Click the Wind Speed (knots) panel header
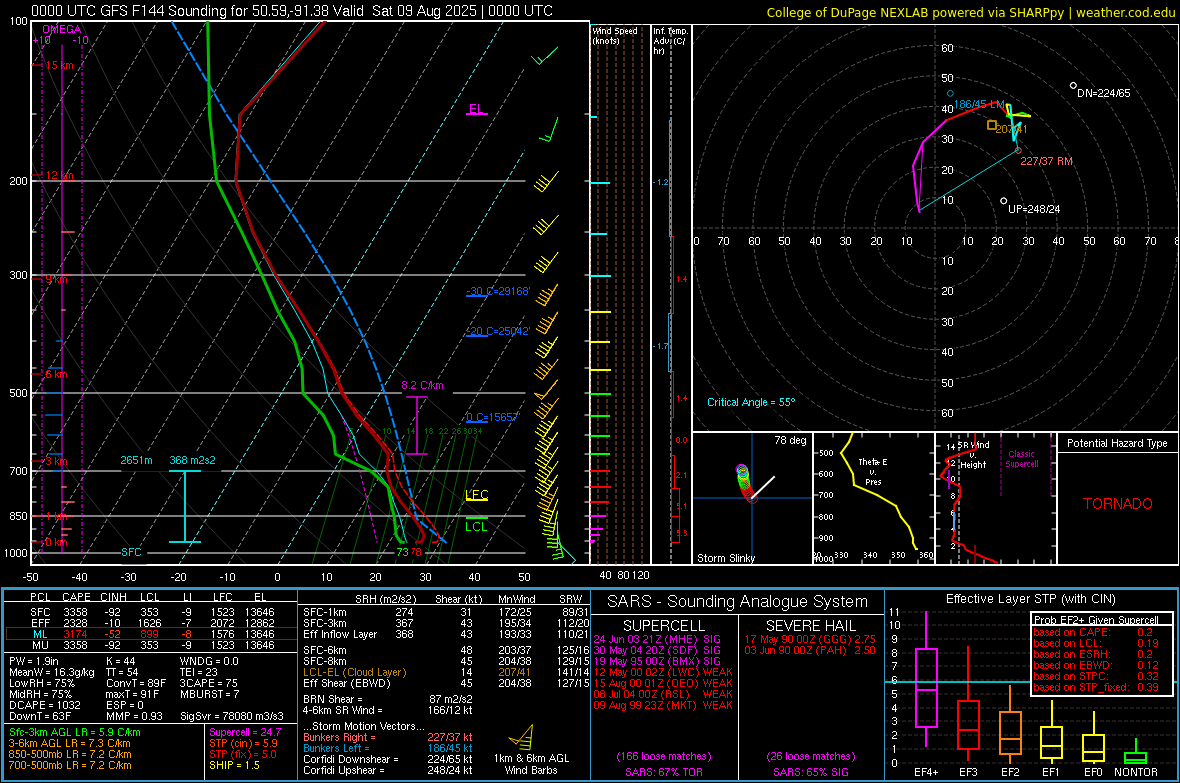The height and width of the screenshot is (783, 1180). pyautogui.click(x=615, y=36)
